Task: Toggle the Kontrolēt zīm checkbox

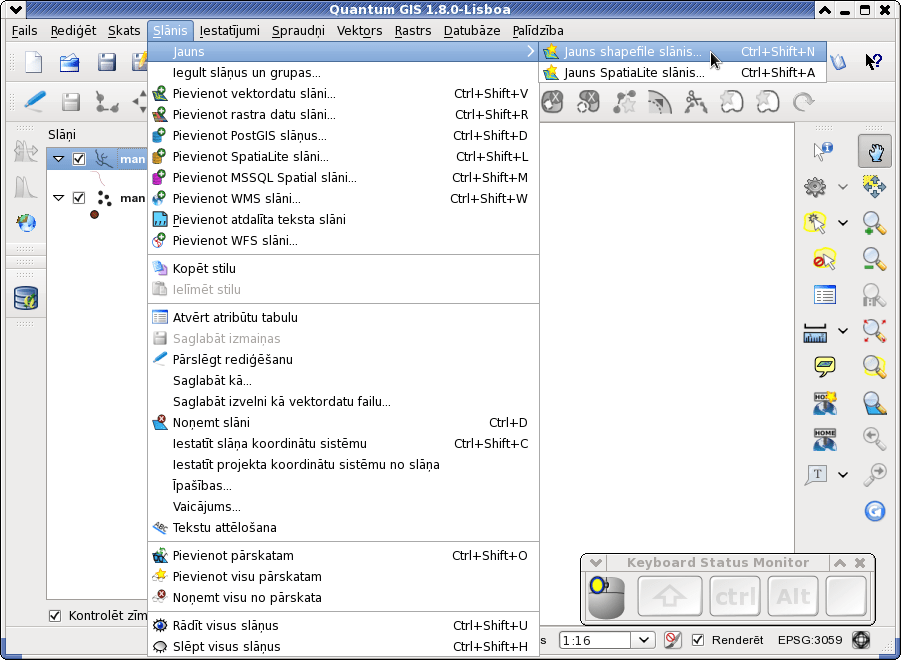Action: (55, 616)
